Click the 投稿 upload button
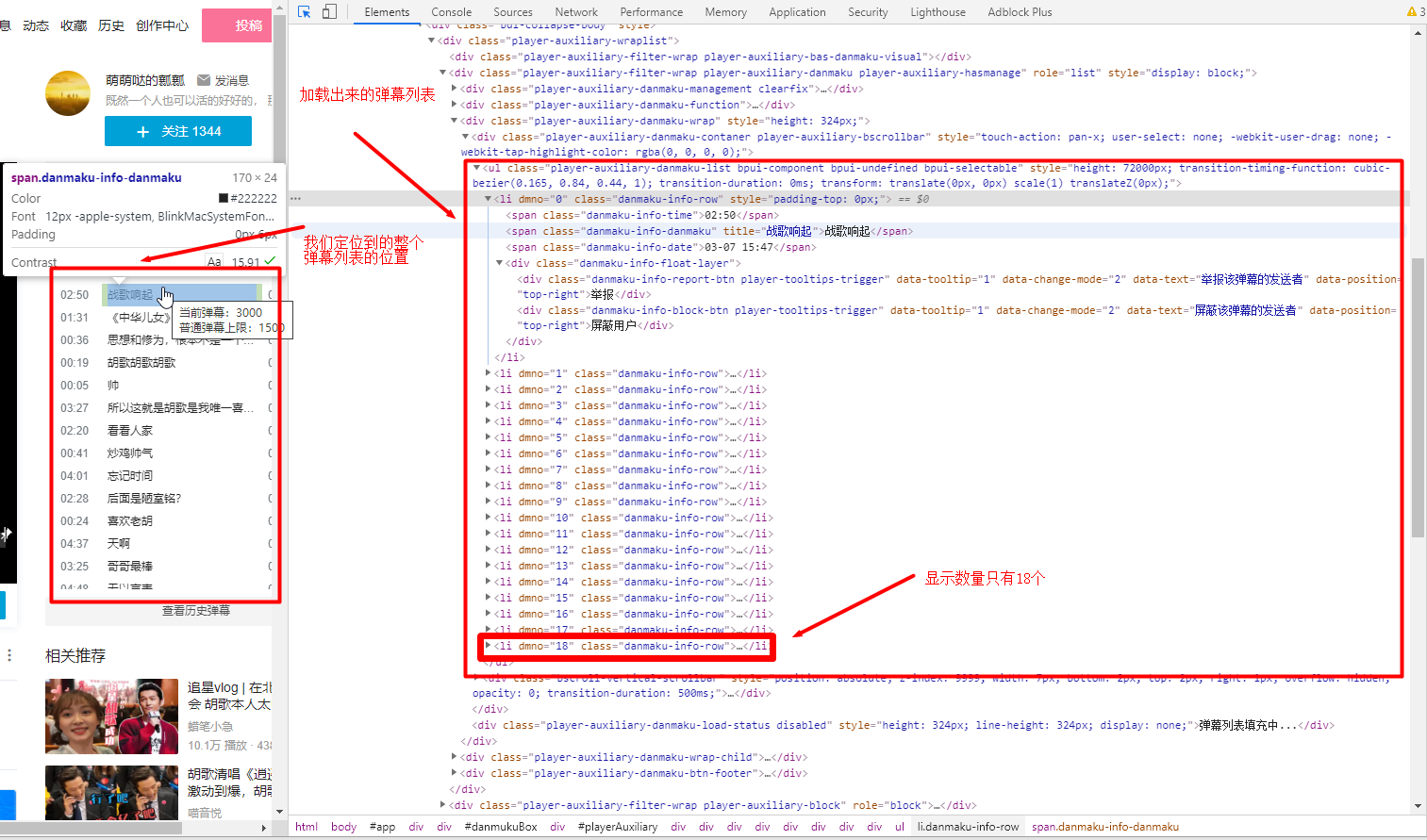 [237, 25]
